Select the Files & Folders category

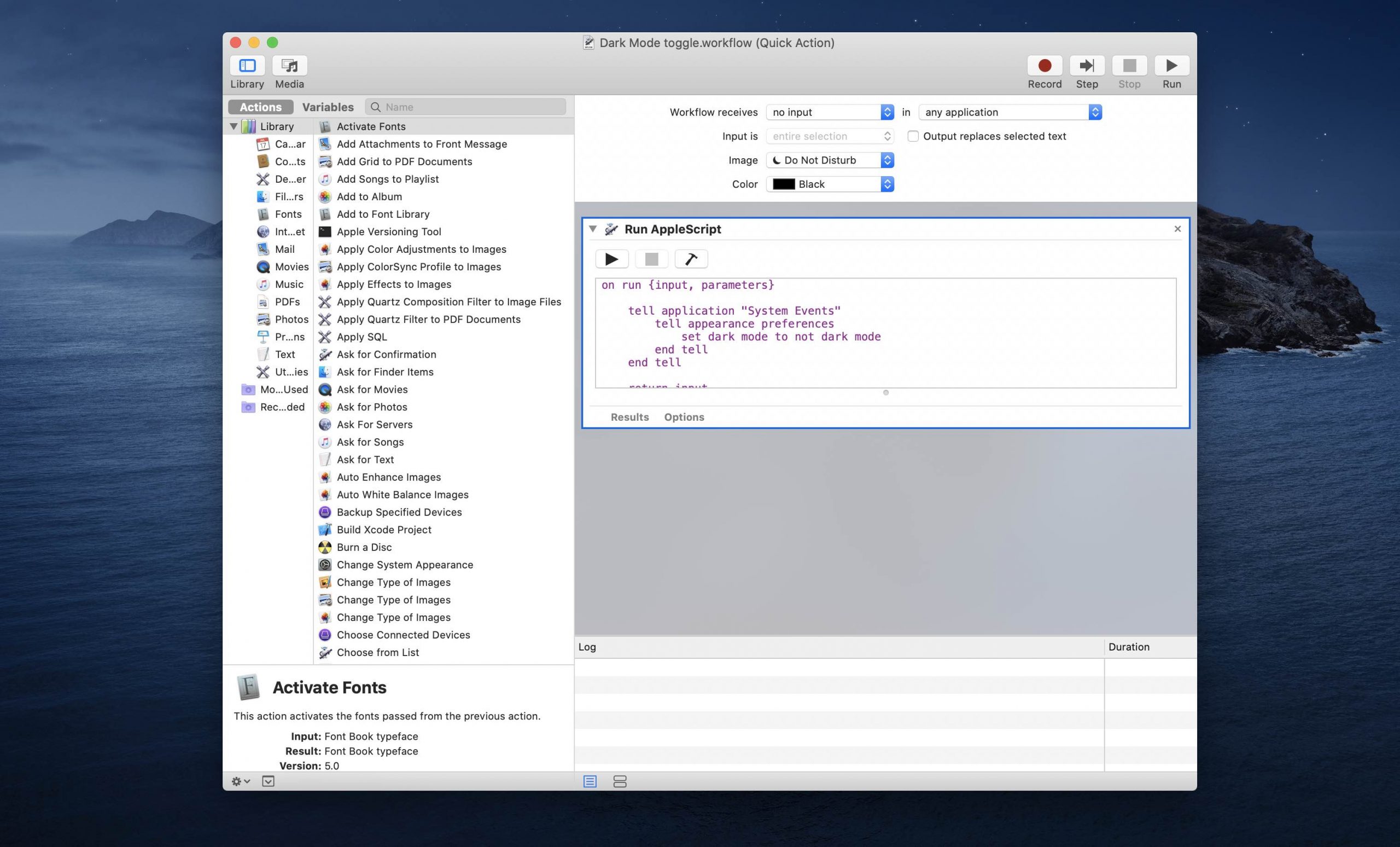281,196
